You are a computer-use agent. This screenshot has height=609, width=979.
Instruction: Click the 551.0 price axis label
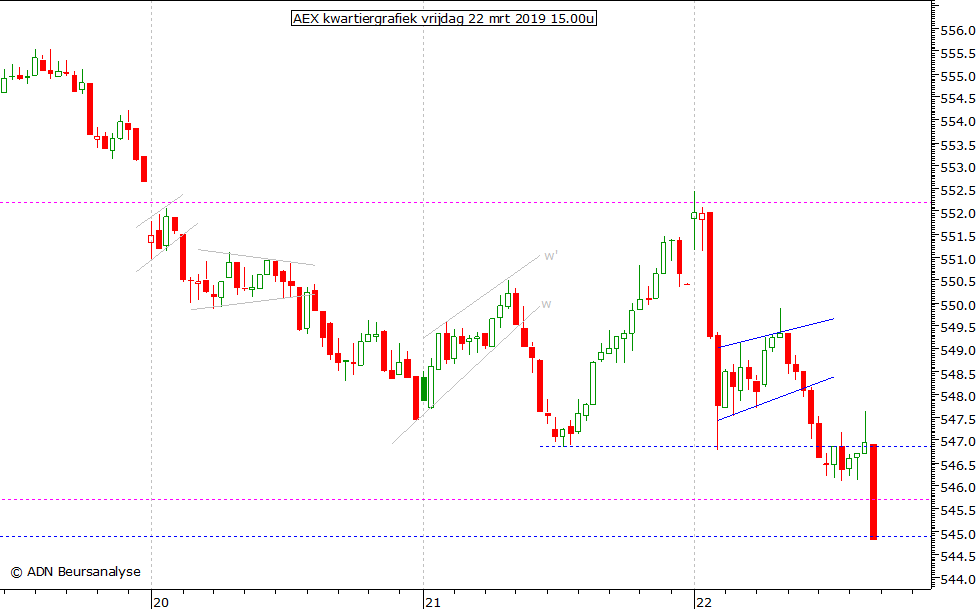click(x=958, y=260)
